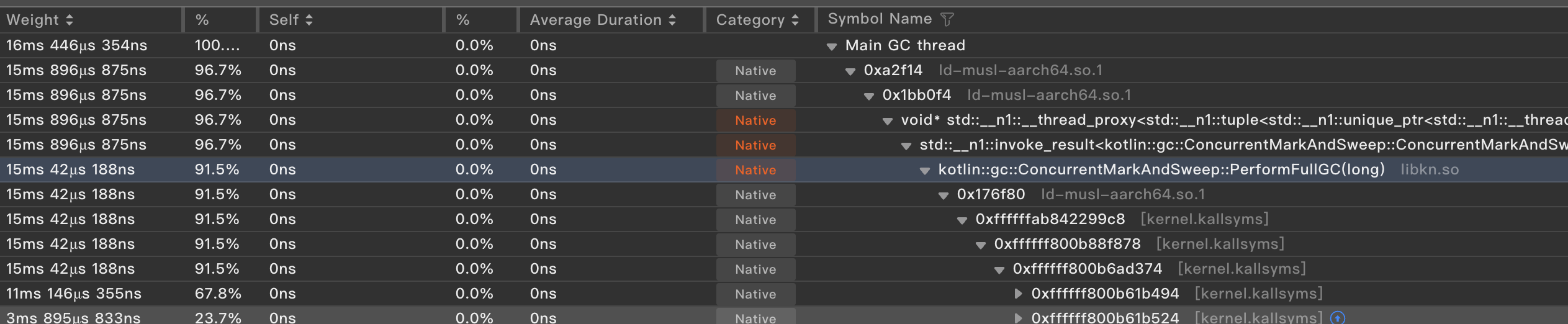This screenshot has width=1568, height=324.
Task: Collapse the 0x1bb0f4 ld-musl node
Action: click(869, 96)
